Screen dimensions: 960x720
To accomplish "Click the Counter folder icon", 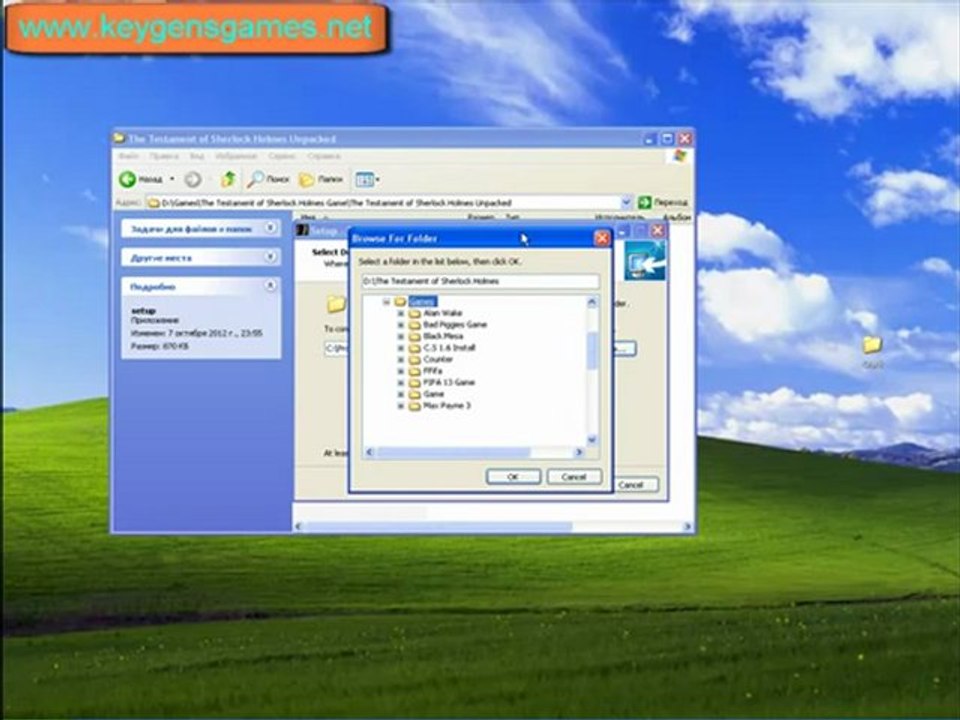I will click(414, 359).
